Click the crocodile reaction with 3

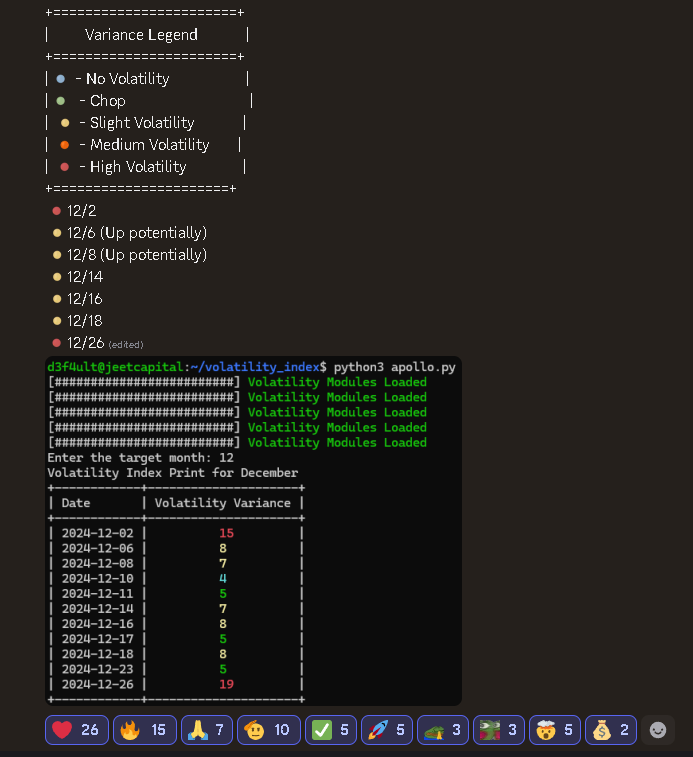point(443,730)
